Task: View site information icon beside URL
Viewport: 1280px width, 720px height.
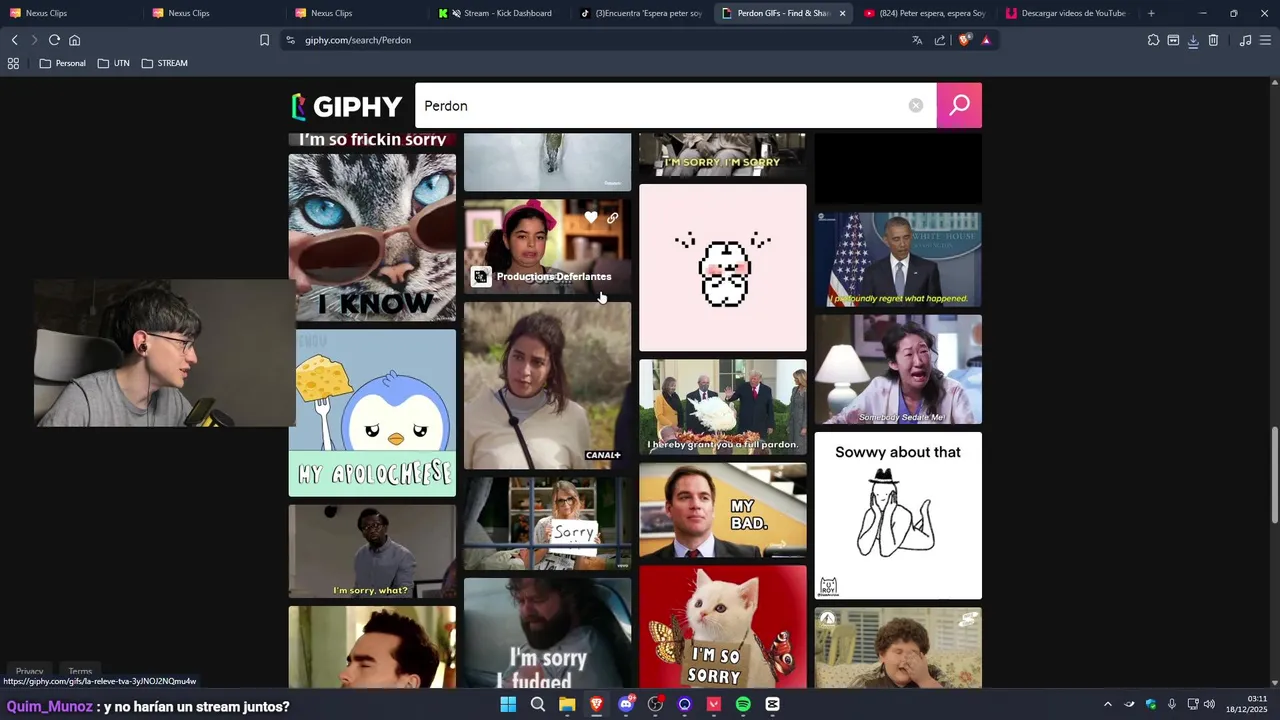Action: [290, 40]
